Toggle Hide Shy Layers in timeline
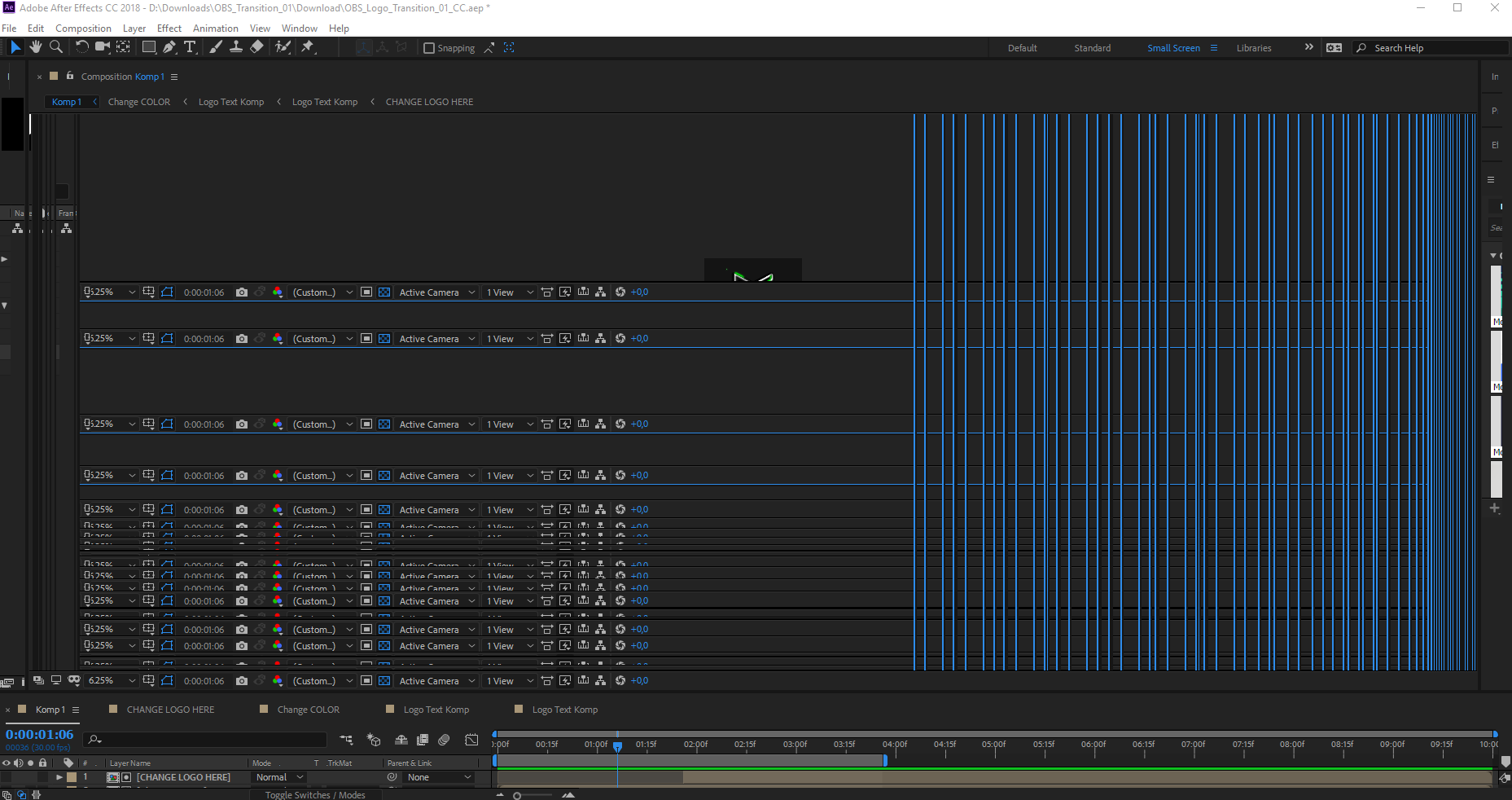This screenshot has height=800, width=1512. point(401,740)
